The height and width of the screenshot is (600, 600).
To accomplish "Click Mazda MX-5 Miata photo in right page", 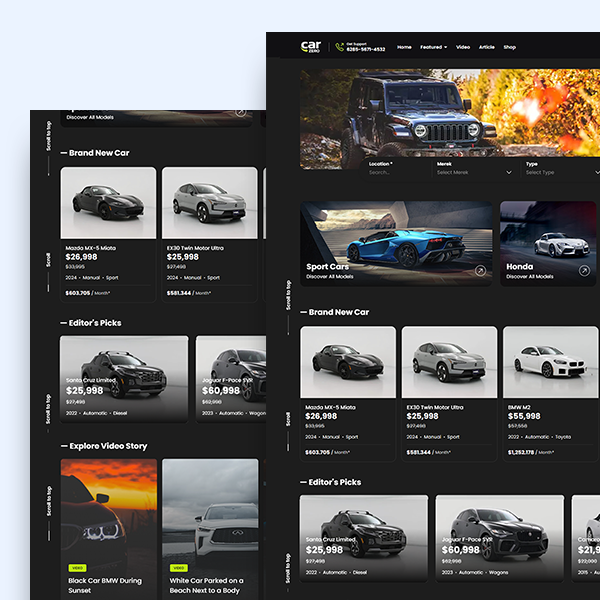I will click(348, 362).
